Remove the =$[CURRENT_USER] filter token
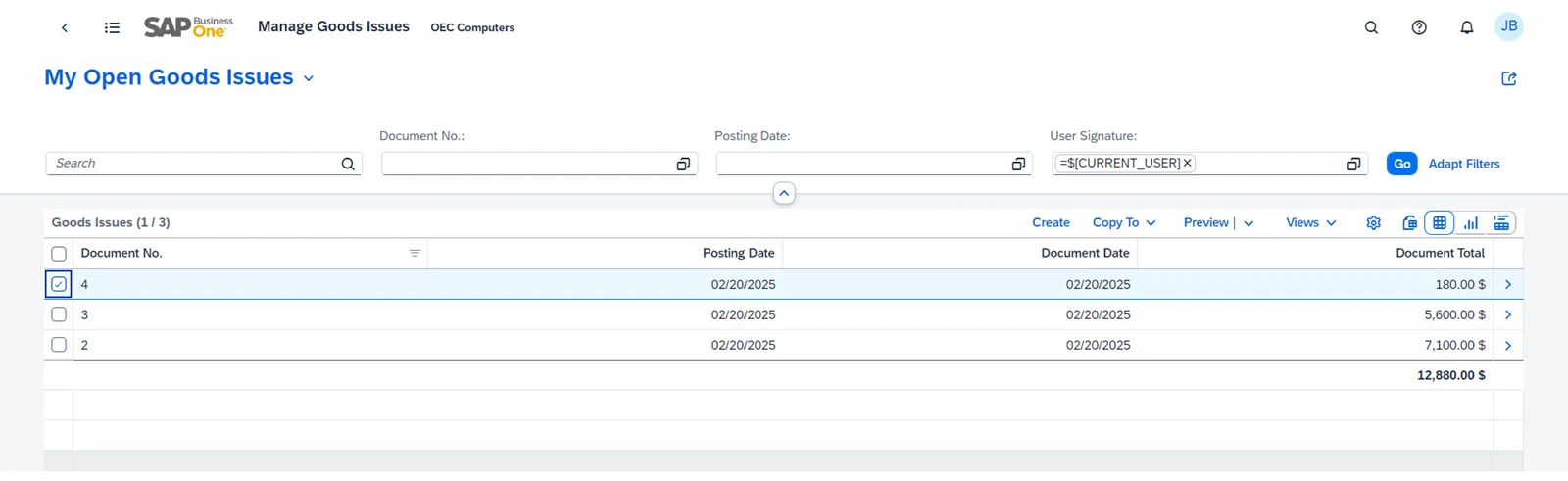The width and height of the screenshot is (1568, 481). [x=1187, y=163]
